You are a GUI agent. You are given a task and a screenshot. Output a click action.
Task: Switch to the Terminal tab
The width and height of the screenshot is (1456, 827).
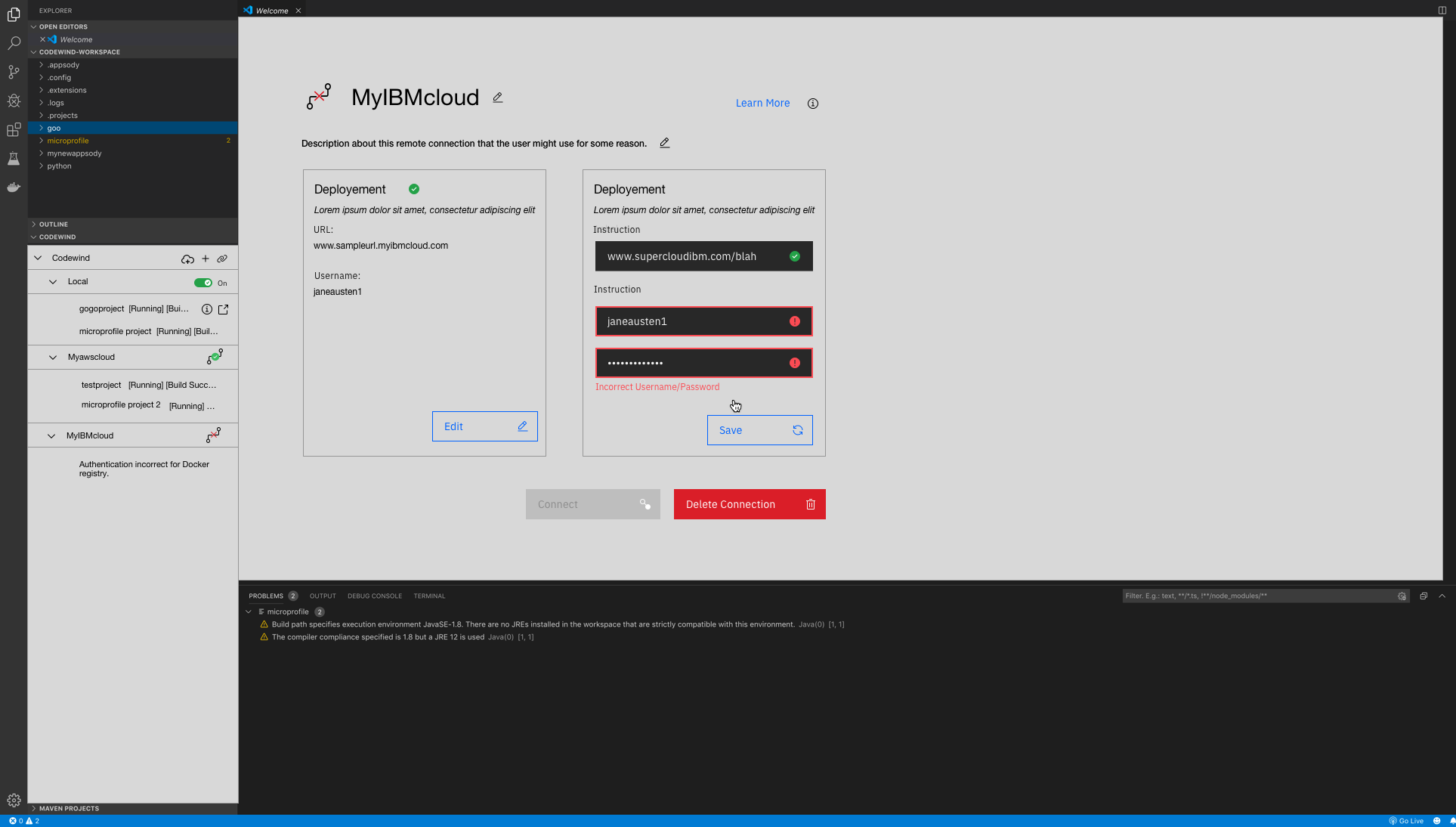(x=428, y=596)
